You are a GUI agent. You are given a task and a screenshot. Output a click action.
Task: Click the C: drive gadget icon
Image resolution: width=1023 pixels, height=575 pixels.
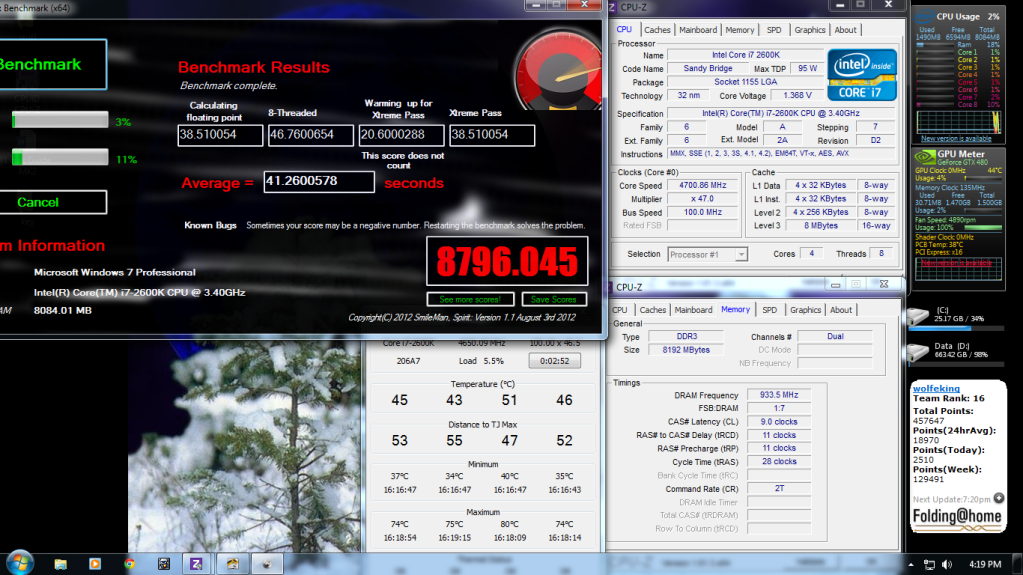(x=919, y=315)
